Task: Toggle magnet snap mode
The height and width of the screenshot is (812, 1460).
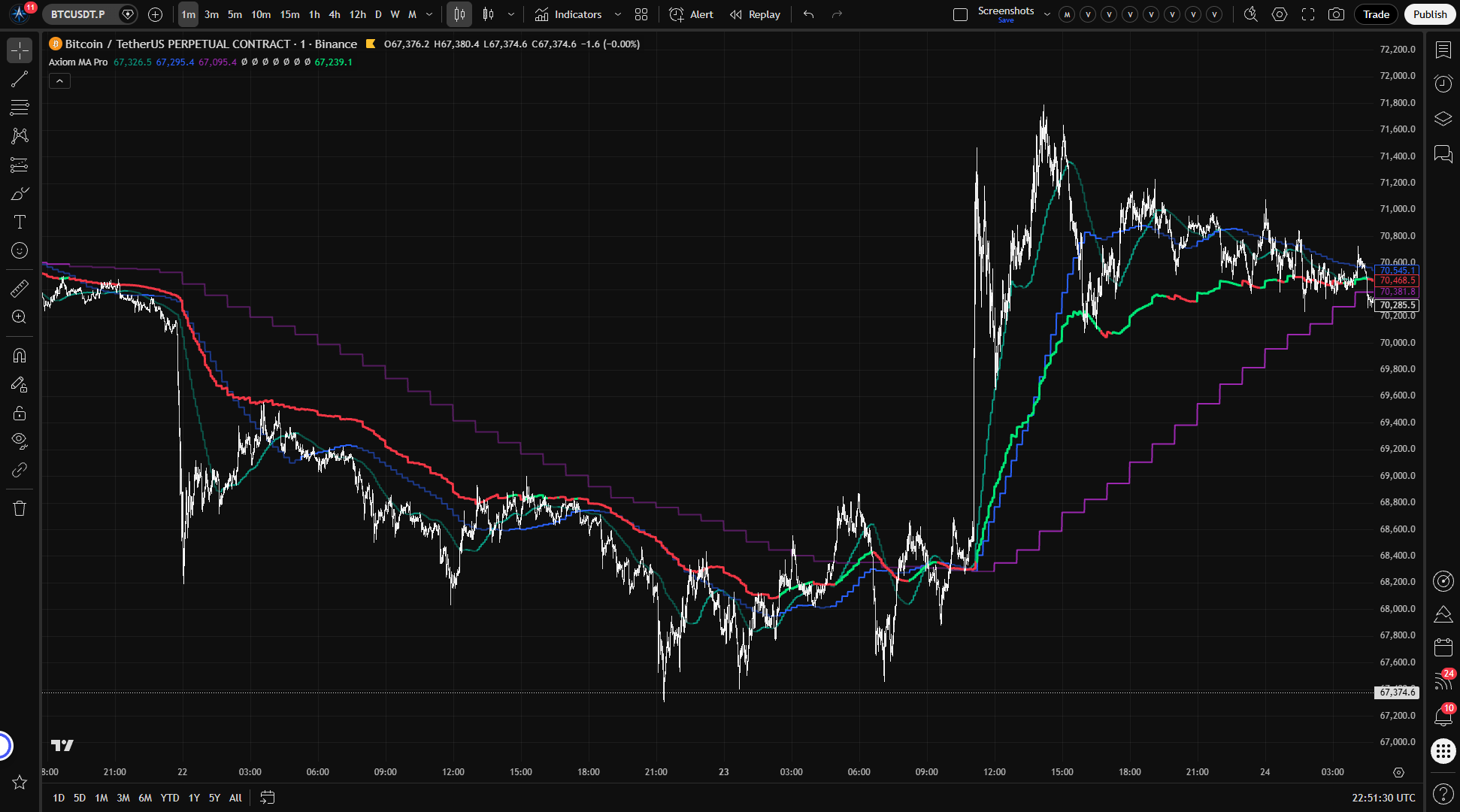Action: point(20,356)
